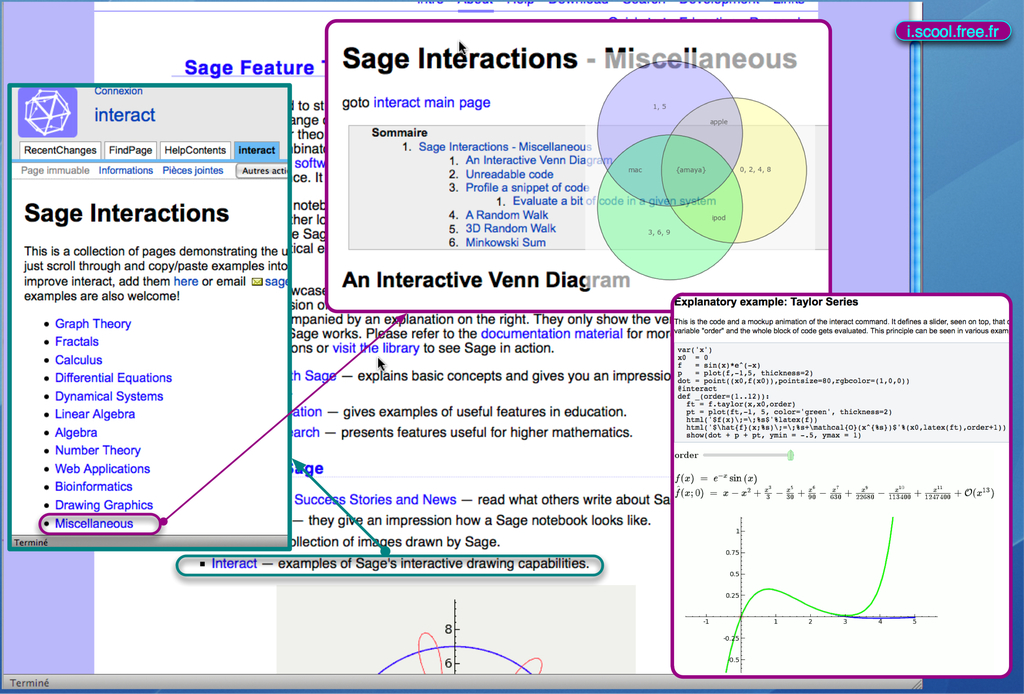Go to Web Applications examples

click(102, 469)
